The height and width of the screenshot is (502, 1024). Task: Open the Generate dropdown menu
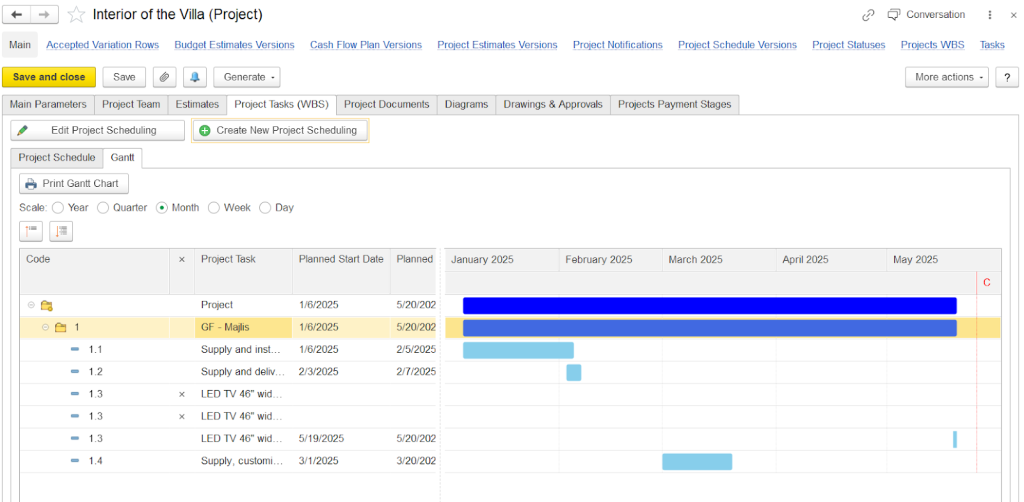246,77
